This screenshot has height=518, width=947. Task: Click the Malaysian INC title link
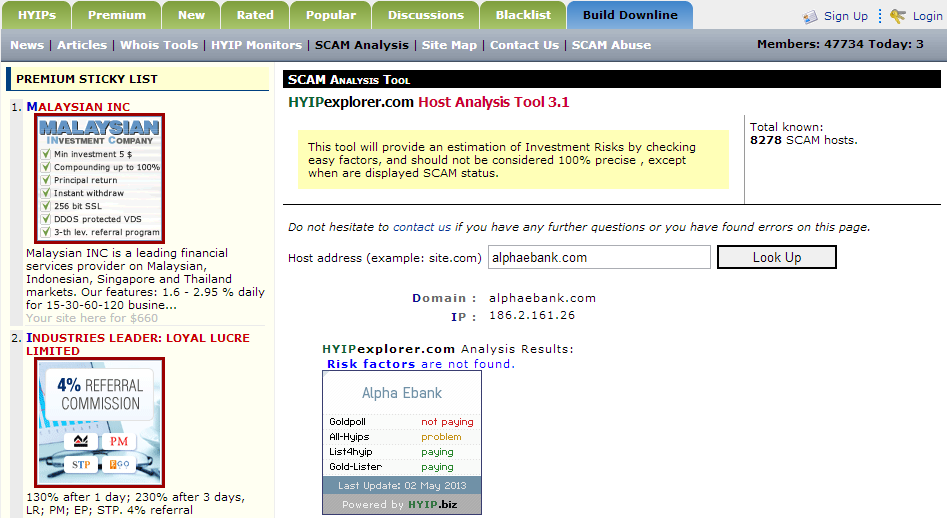tap(78, 107)
